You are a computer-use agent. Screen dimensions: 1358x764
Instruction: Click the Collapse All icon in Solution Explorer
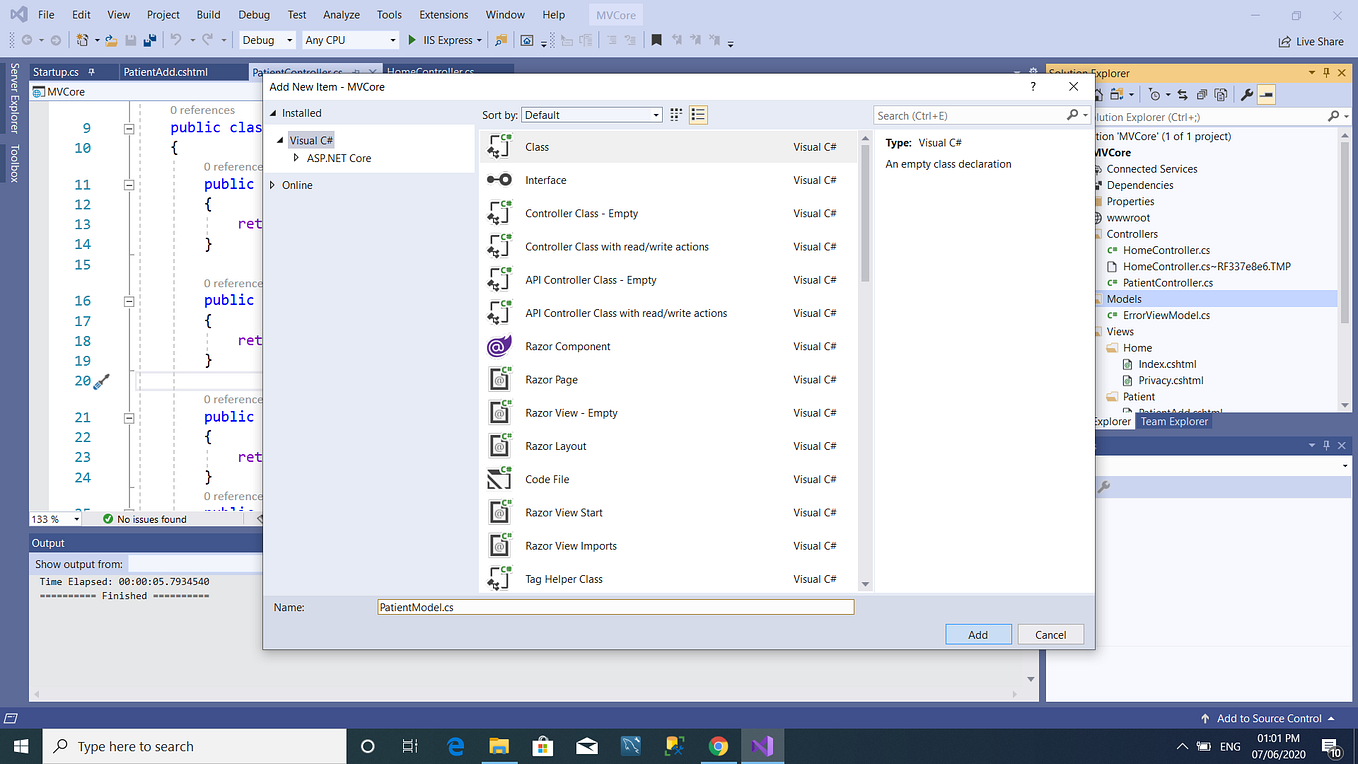pyautogui.click(x=1204, y=94)
